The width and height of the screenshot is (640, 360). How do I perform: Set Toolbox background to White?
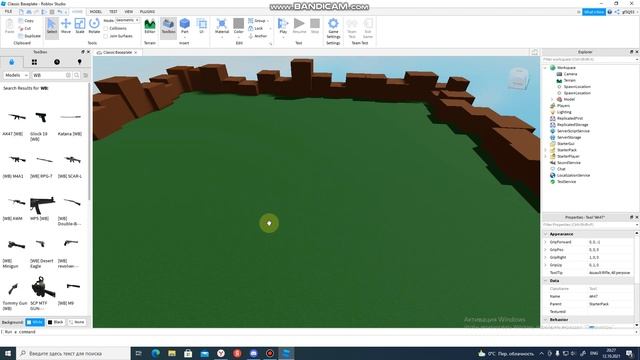(35, 322)
